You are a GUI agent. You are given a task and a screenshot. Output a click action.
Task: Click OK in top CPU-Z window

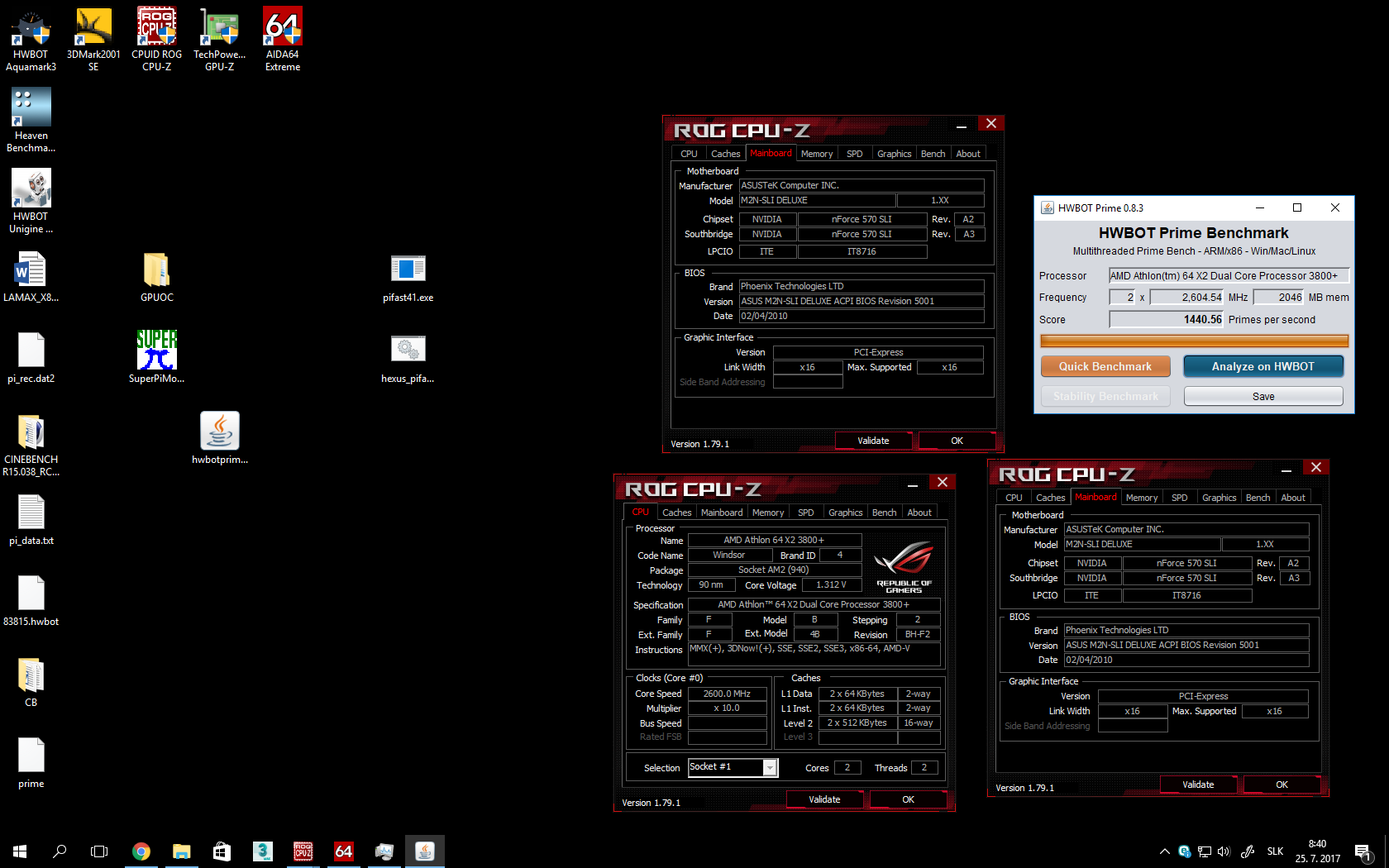(x=957, y=441)
